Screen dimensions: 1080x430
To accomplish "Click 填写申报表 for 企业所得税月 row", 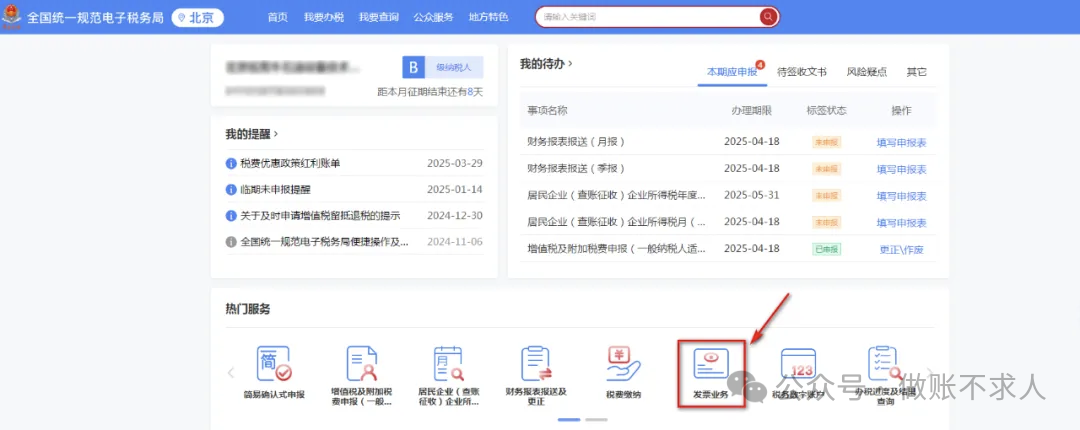I will (902, 223).
